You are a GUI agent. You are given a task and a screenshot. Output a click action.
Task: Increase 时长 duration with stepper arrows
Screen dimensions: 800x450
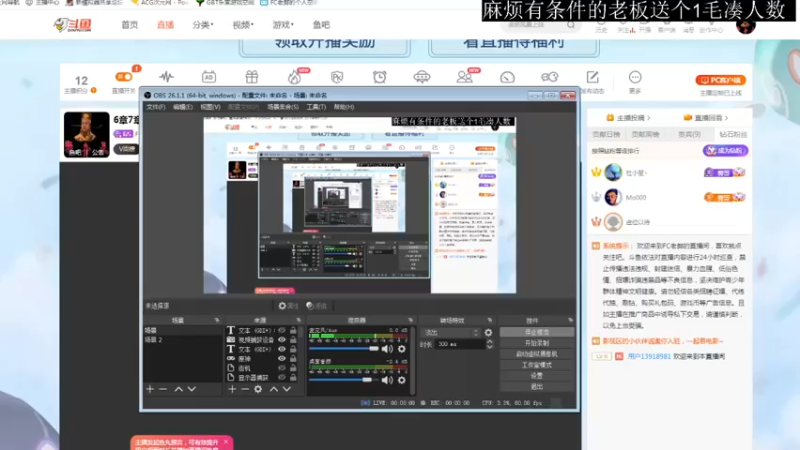pyautogui.click(x=490, y=342)
